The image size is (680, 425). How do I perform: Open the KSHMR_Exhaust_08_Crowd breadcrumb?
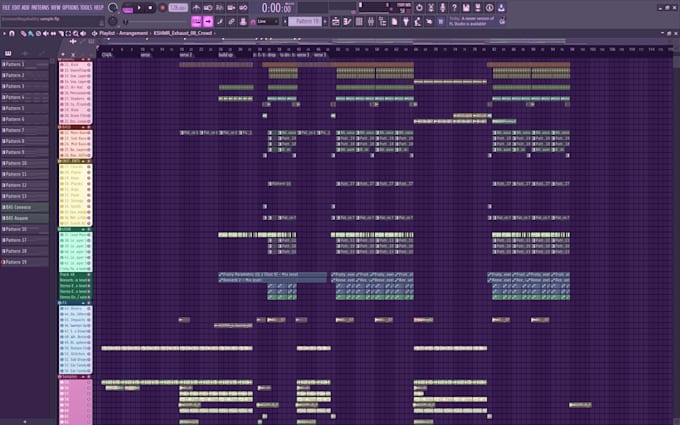pyautogui.click(x=183, y=33)
